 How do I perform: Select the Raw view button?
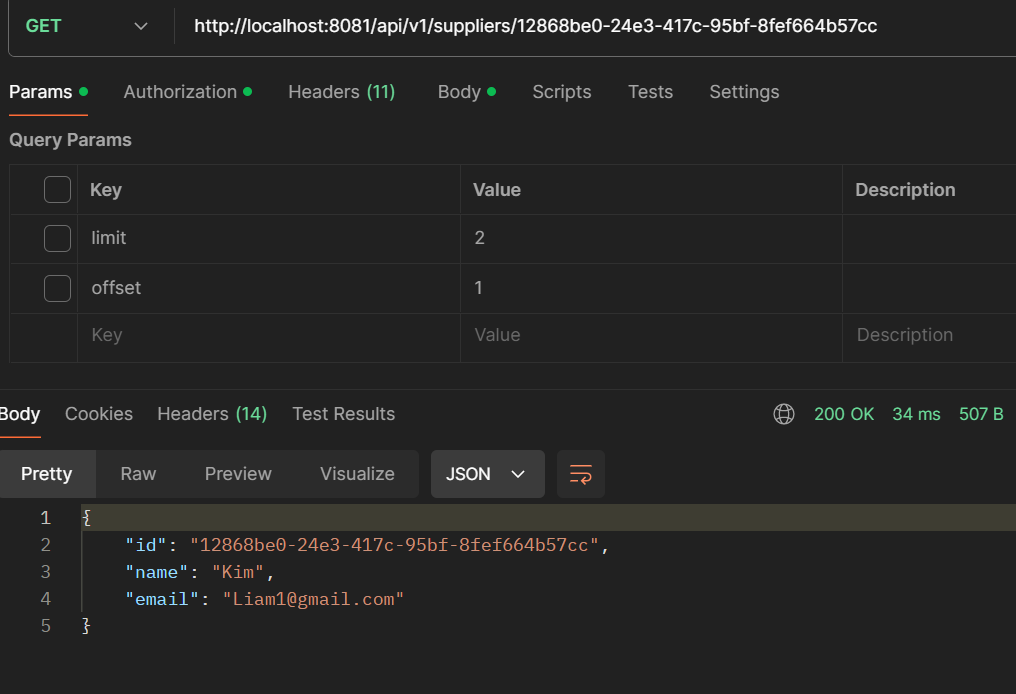point(138,474)
